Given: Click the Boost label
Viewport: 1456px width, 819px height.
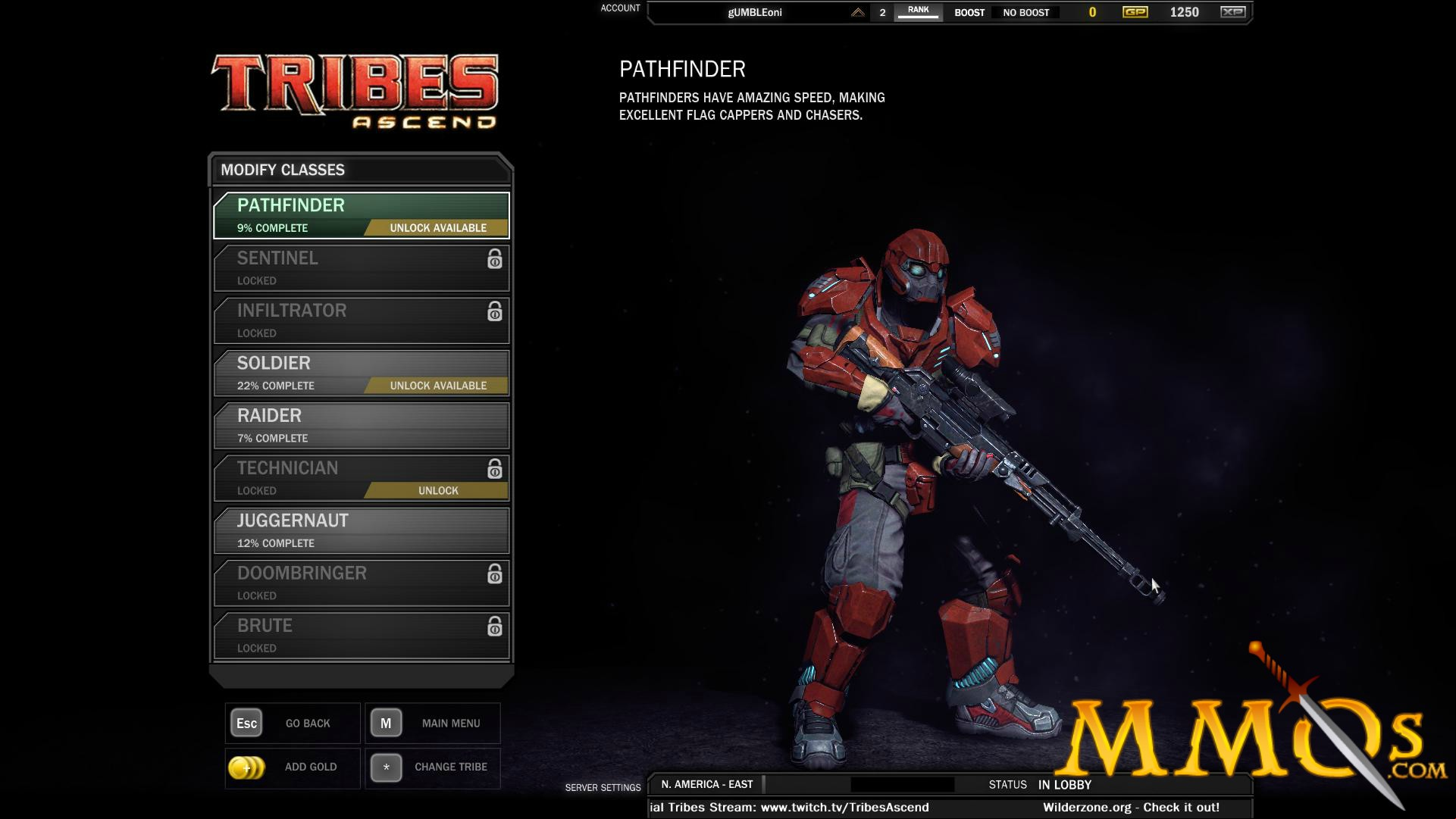Looking at the screenshot, I should coord(969,13).
